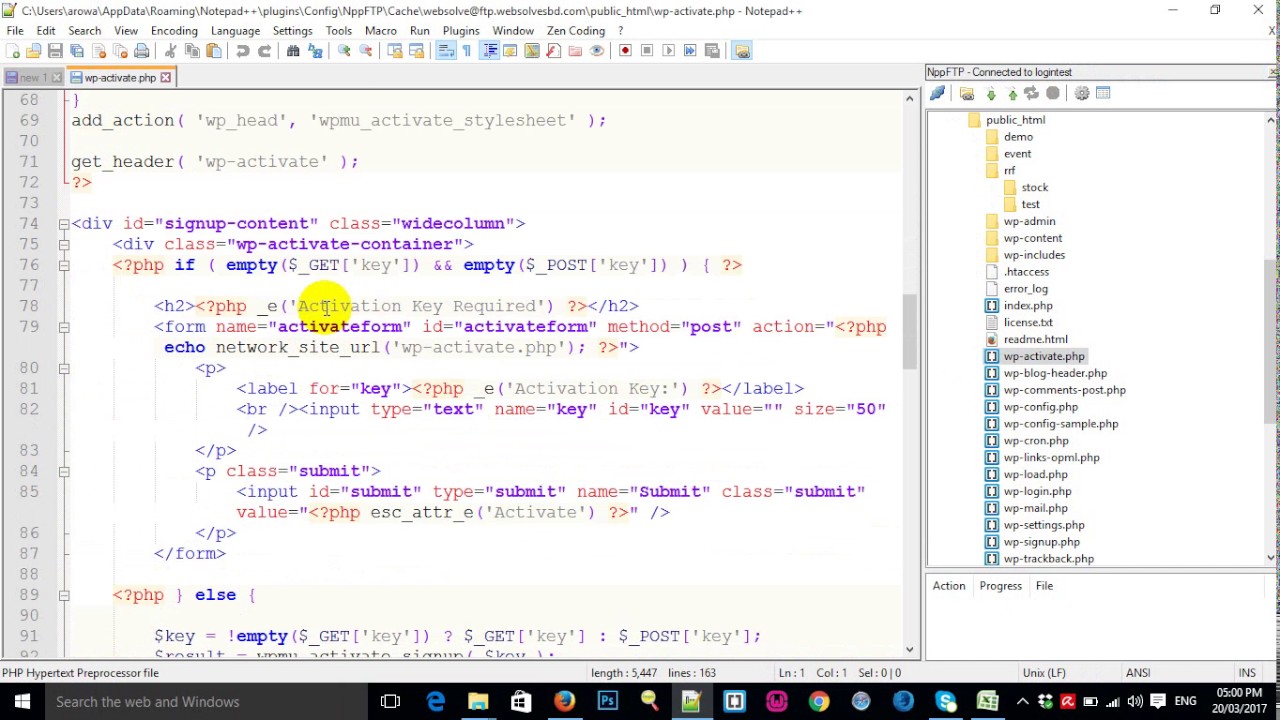Select index.php in the FTP tree
1280x720 pixels.
click(1027, 306)
